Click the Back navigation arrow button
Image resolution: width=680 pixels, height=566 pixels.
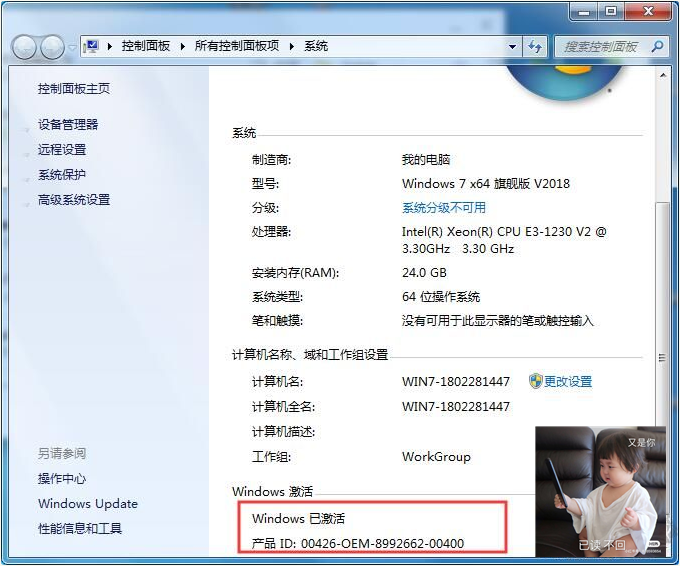pos(25,47)
